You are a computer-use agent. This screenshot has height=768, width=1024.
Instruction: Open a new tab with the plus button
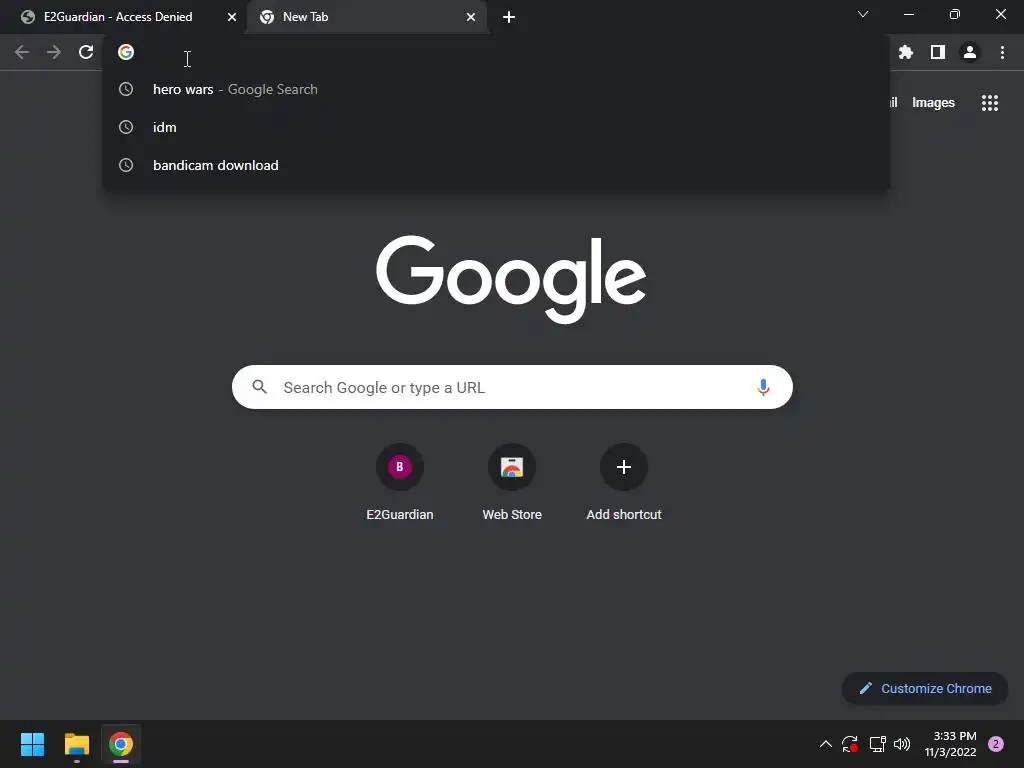[509, 17]
